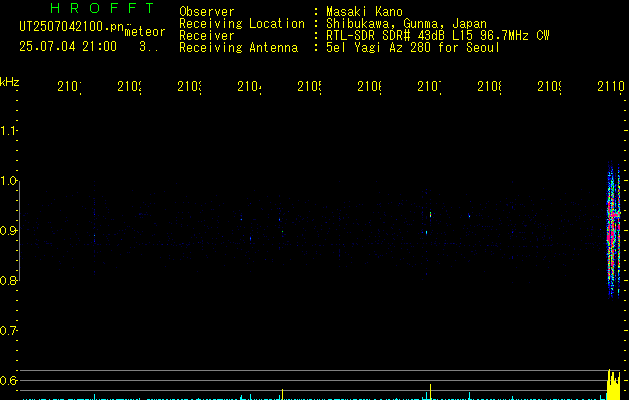The height and width of the screenshot is (400, 629).
Task: Click the 0.9 kHz axis label
Action: [x=8, y=231]
